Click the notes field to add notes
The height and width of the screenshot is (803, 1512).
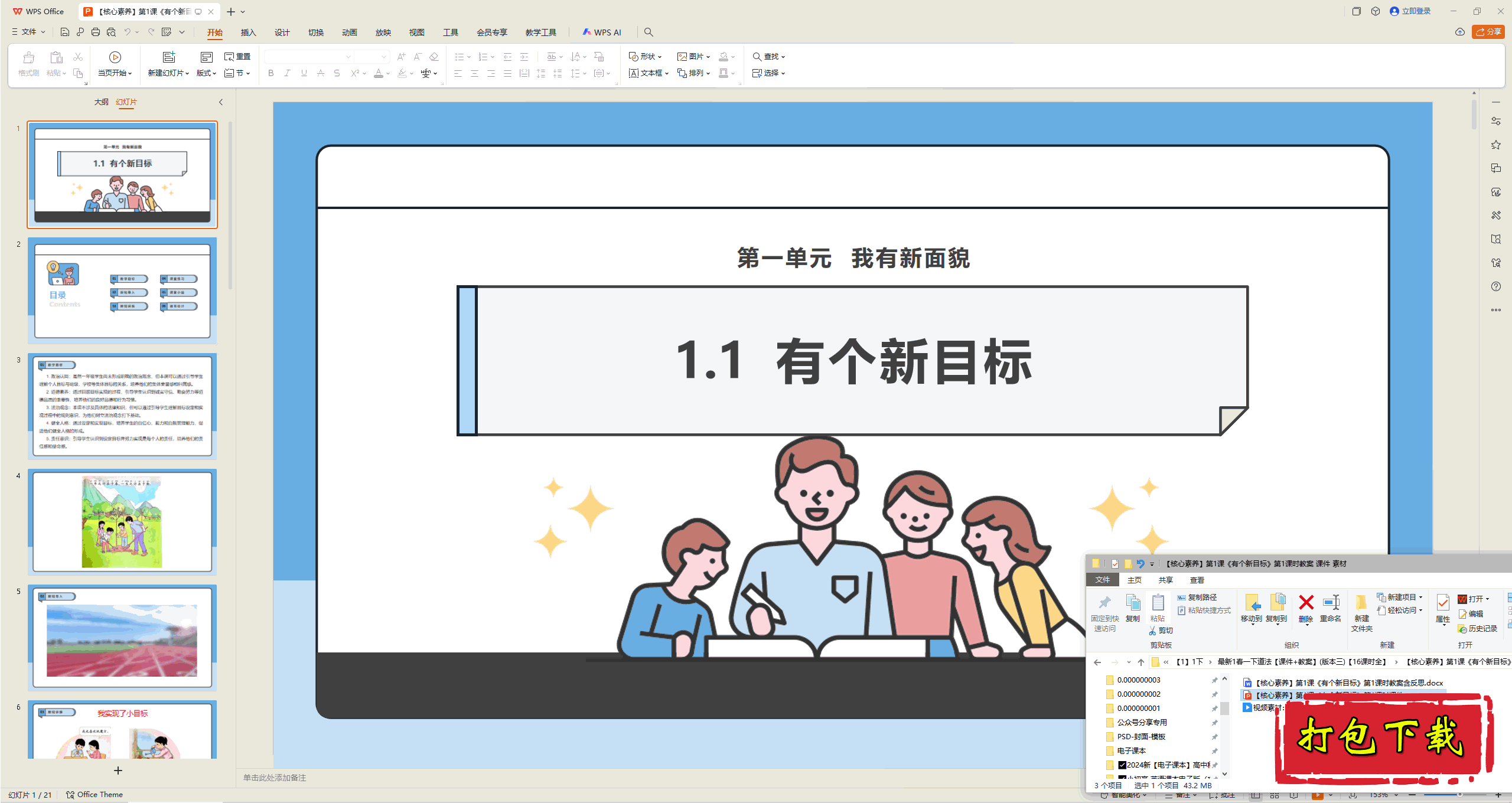275,778
